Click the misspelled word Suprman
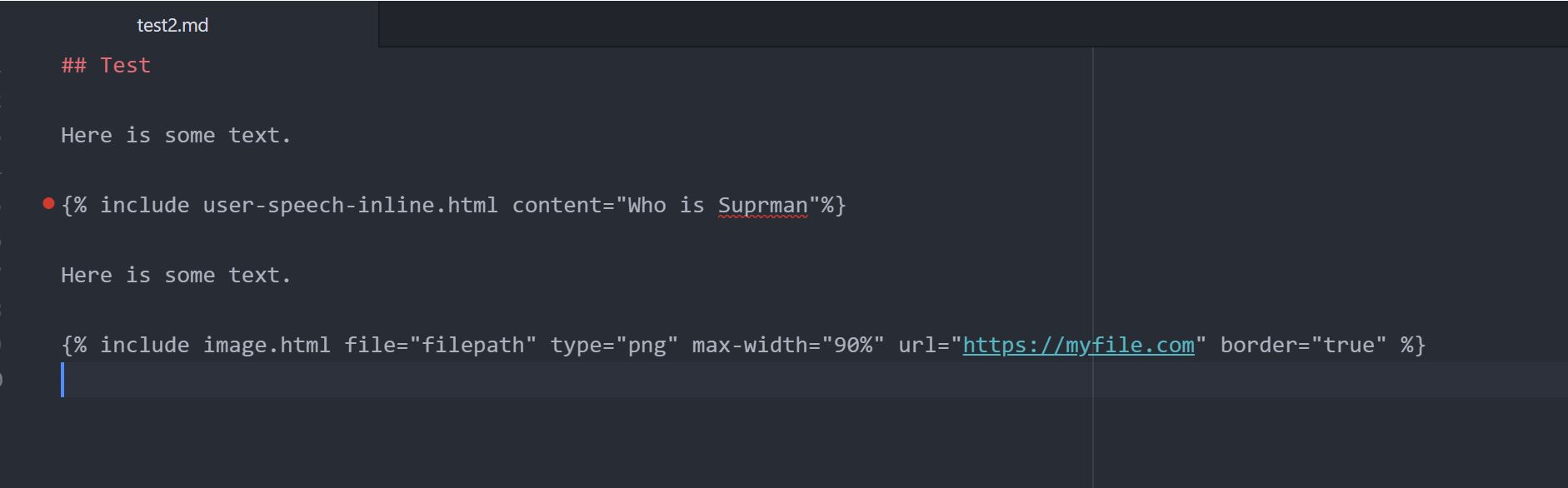 pyautogui.click(x=762, y=205)
